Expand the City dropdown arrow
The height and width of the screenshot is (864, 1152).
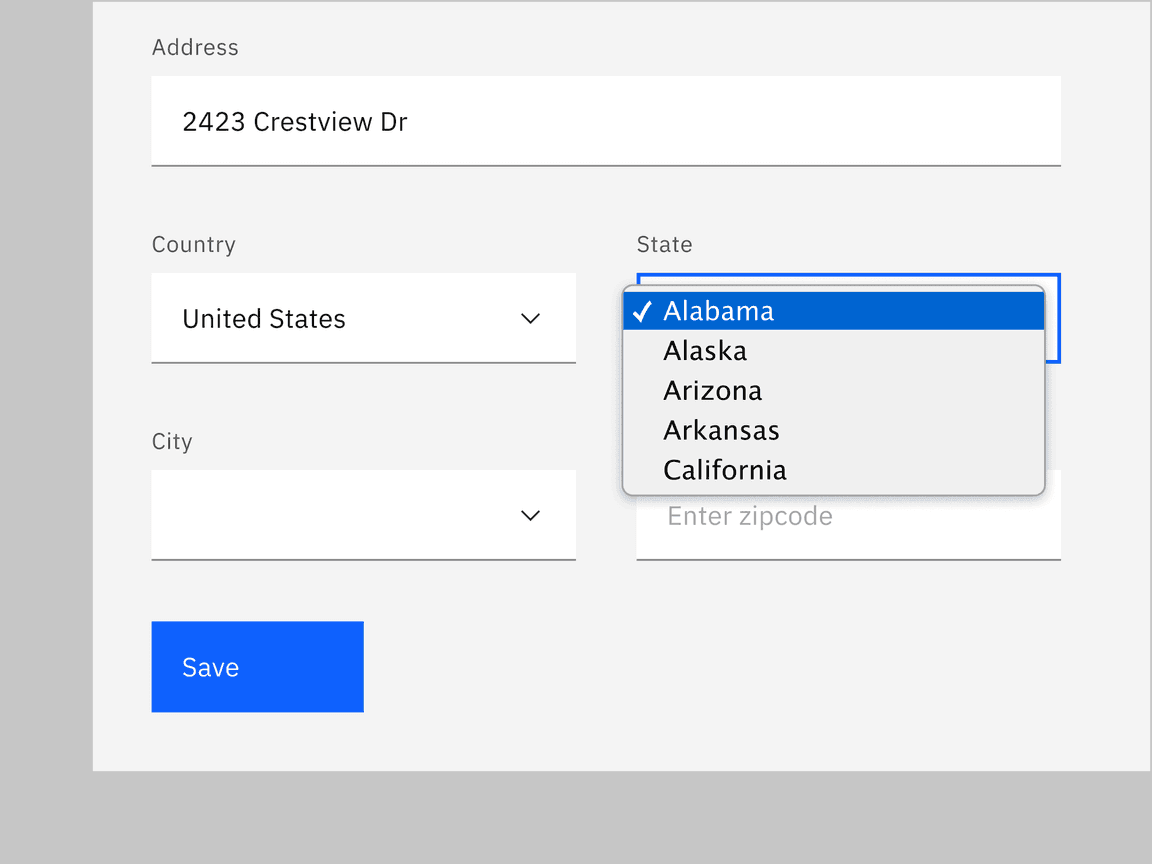click(530, 516)
